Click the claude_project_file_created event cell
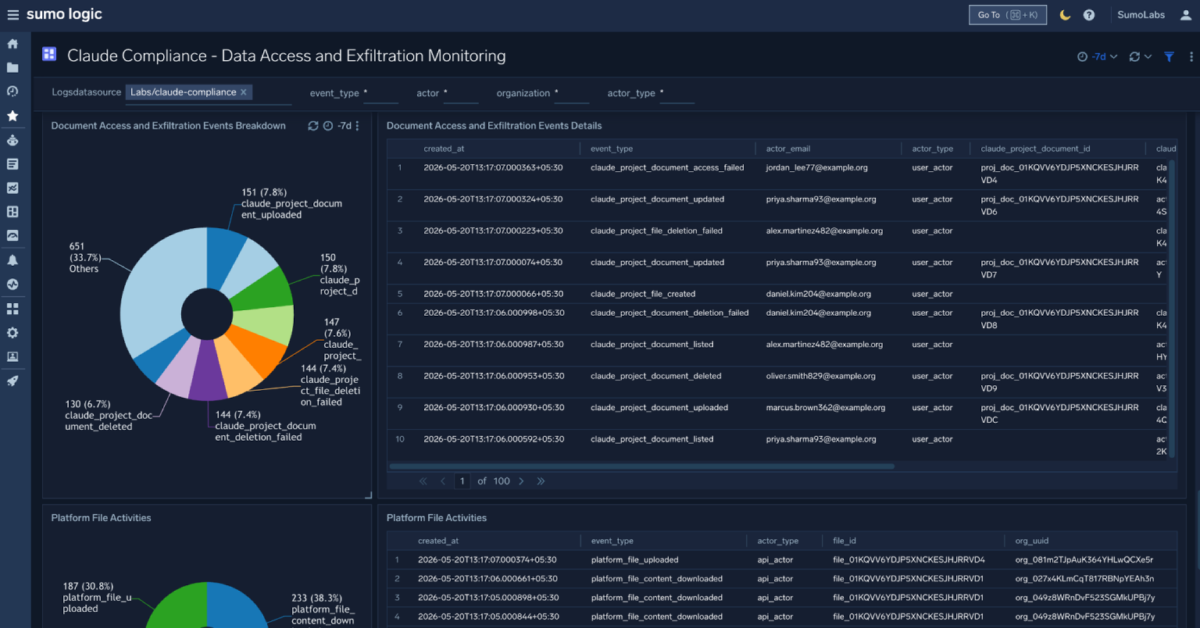This screenshot has width=1200, height=628. (643, 294)
